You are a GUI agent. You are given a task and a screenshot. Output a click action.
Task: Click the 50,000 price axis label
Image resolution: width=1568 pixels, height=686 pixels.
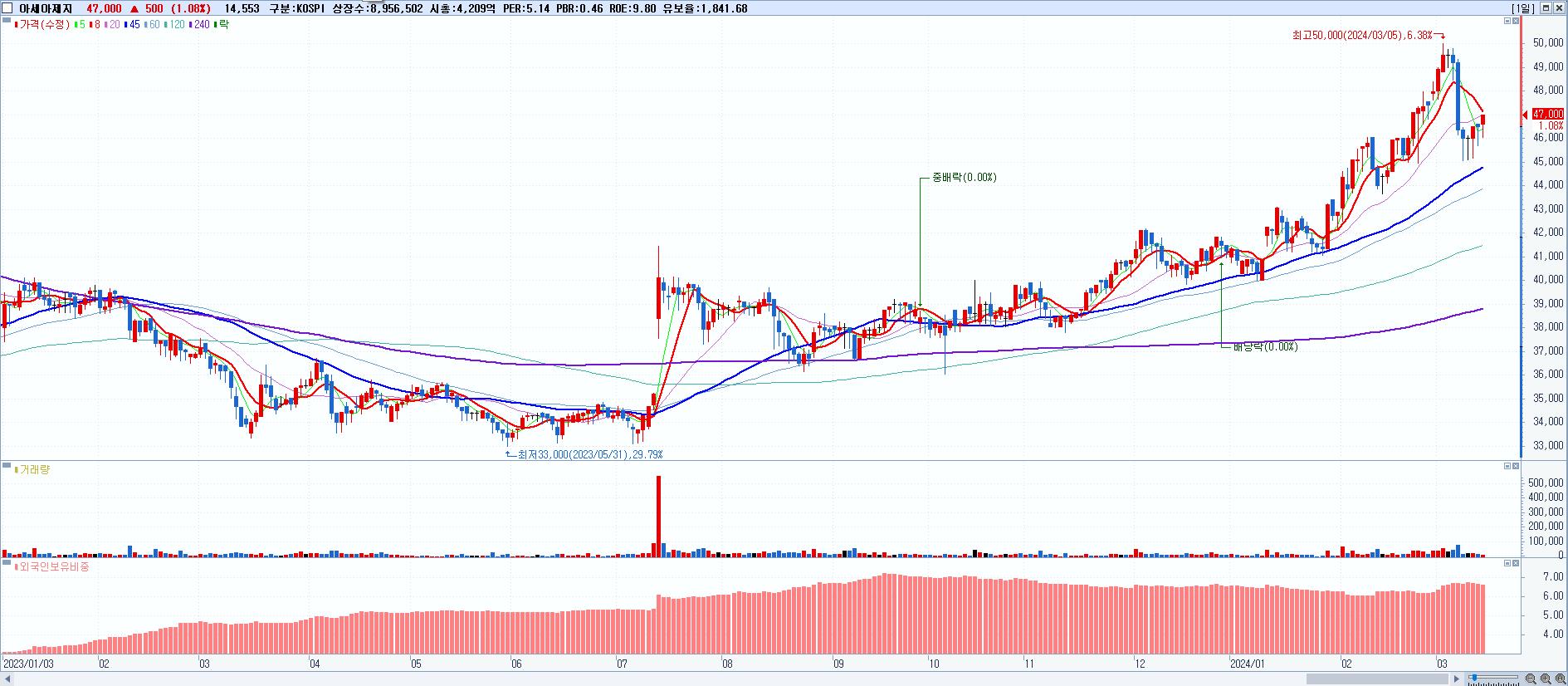pos(1549,43)
